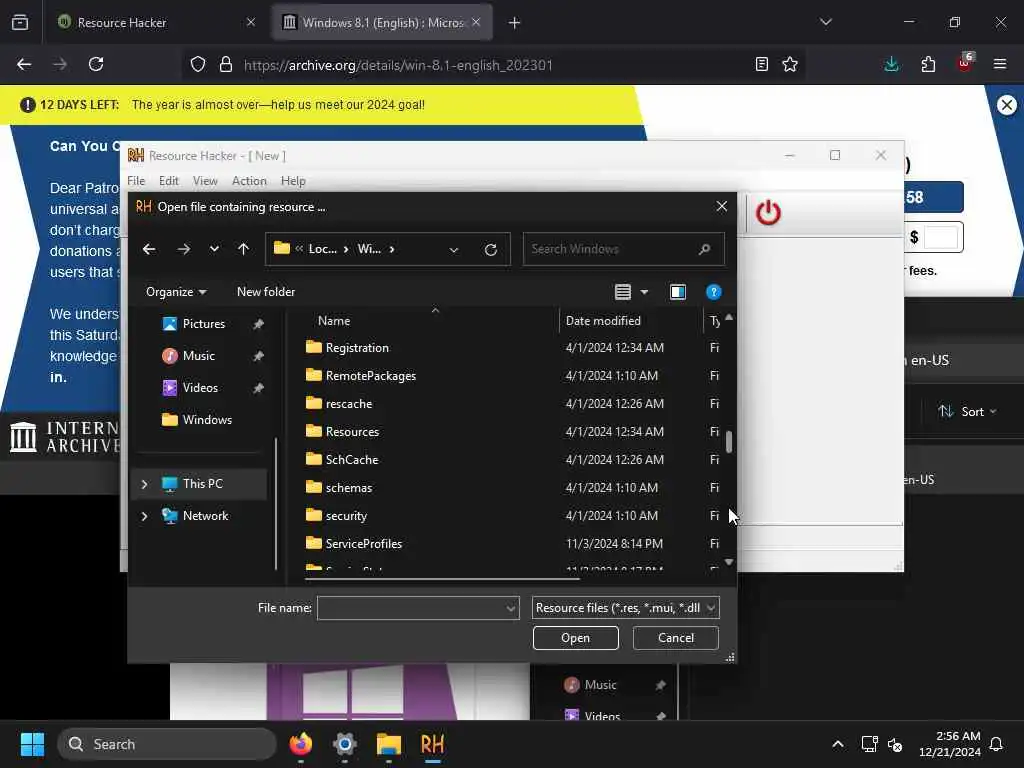Select Music in the navigation pane
The width and height of the screenshot is (1024, 768).
tap(198, 356)
